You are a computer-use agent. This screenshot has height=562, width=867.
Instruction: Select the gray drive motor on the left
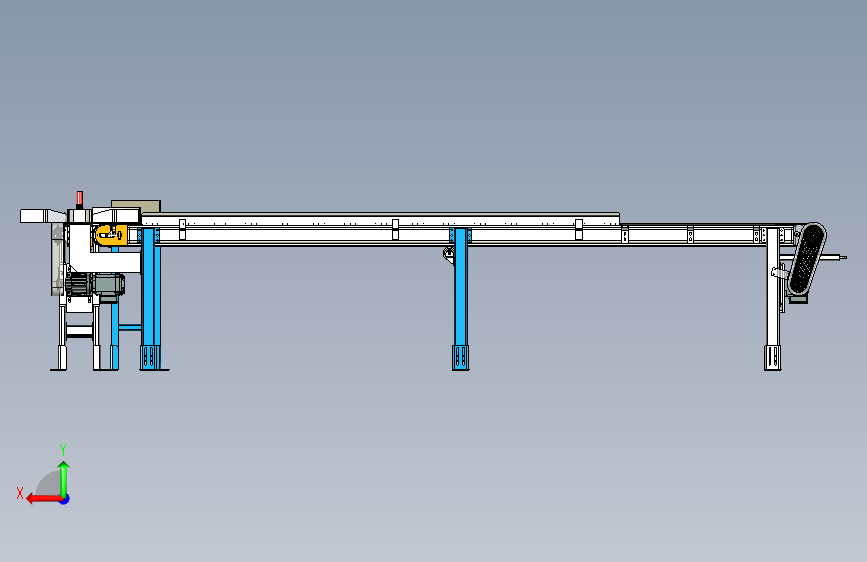point(95,285)
